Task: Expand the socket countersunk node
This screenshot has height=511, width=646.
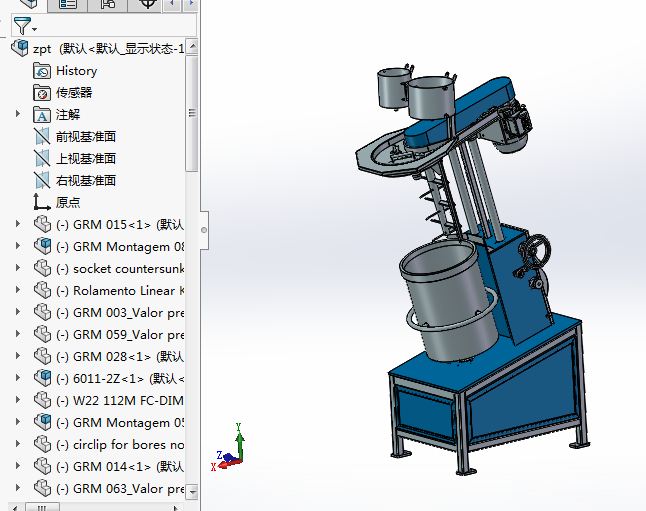Action: (18, 268)
